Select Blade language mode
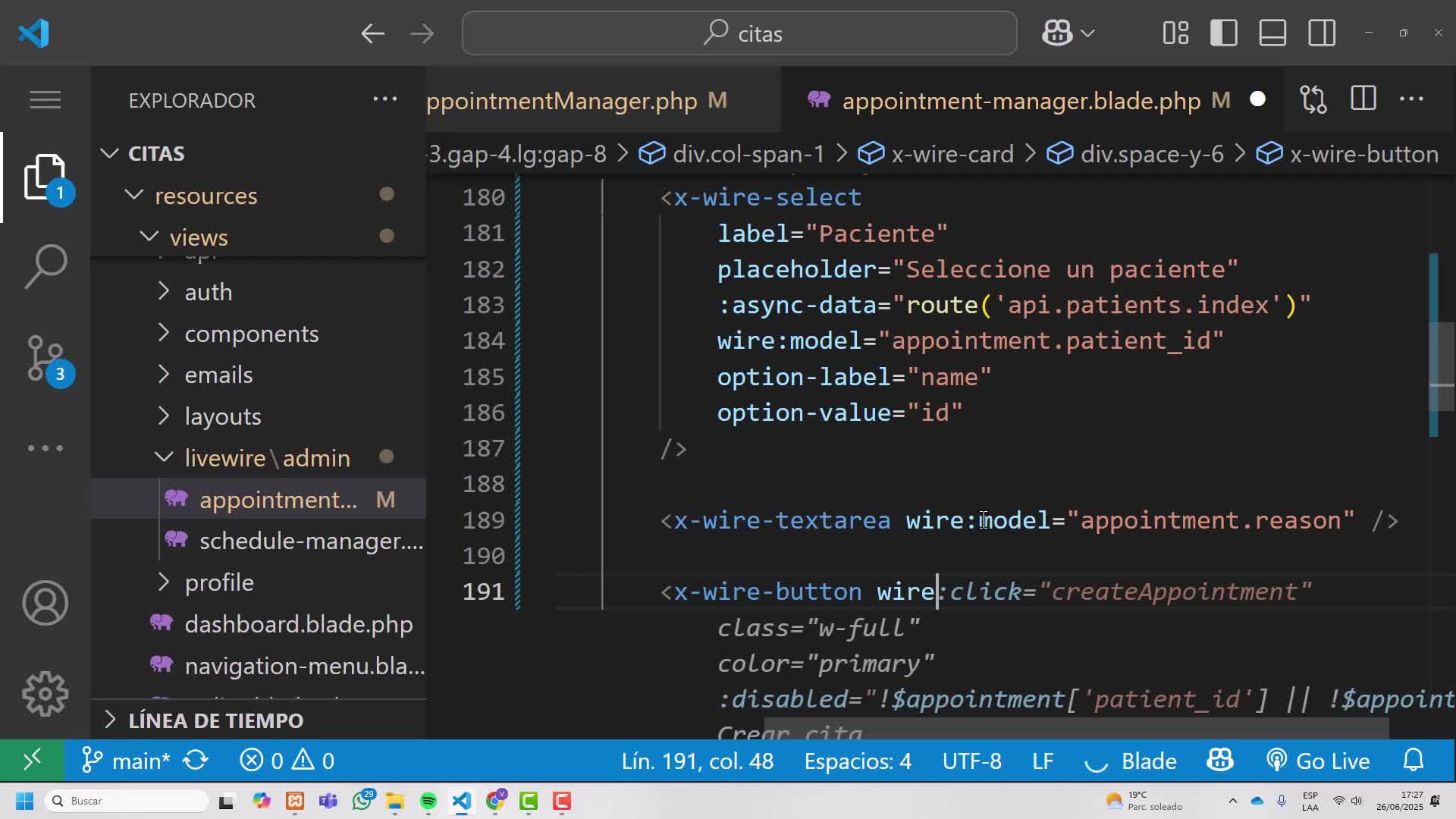1456x819 pixels. (1149, 761)
